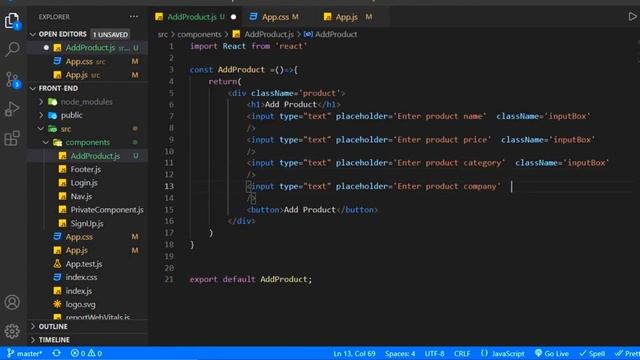Collapse the components folder

pyautogui.click(x=87, y=142)
